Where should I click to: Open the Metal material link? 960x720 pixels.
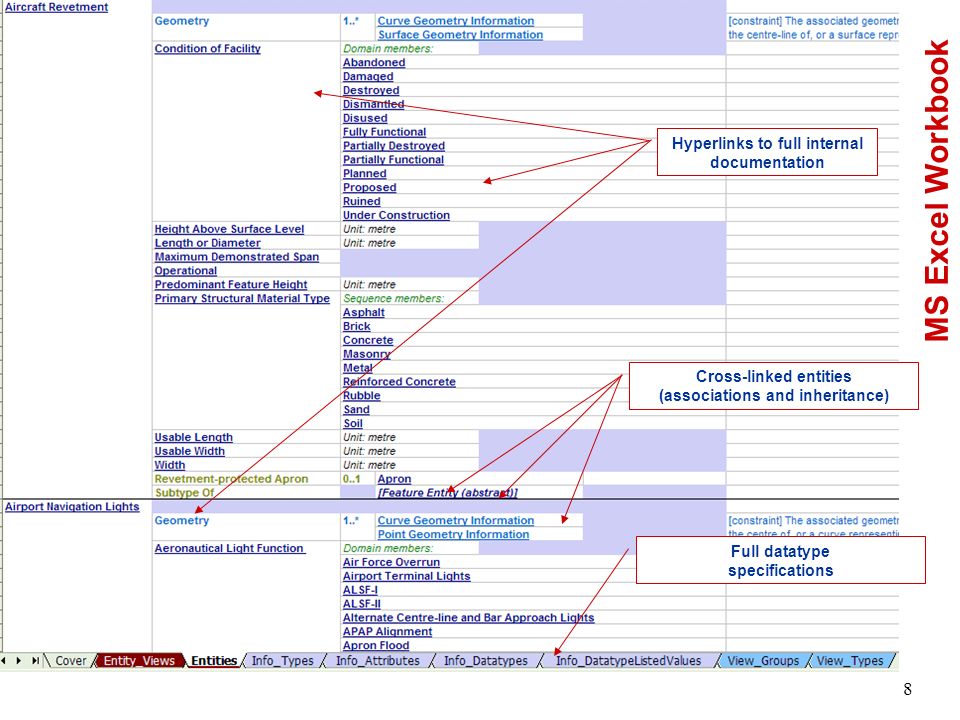click(358, 368)
